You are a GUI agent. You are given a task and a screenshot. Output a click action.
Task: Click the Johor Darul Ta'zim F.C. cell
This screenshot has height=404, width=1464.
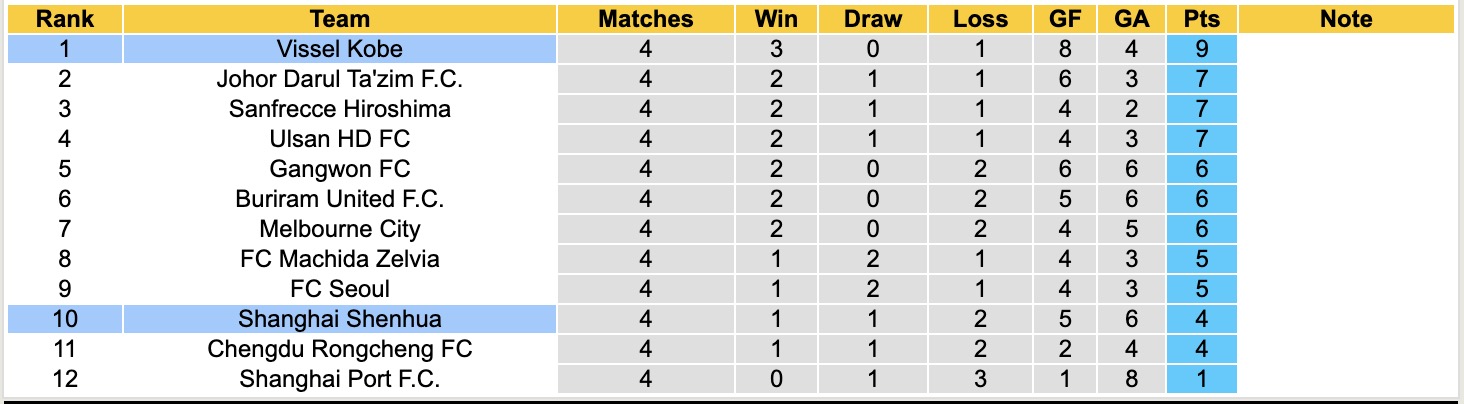pyautogui.click(x=340, y=79)
